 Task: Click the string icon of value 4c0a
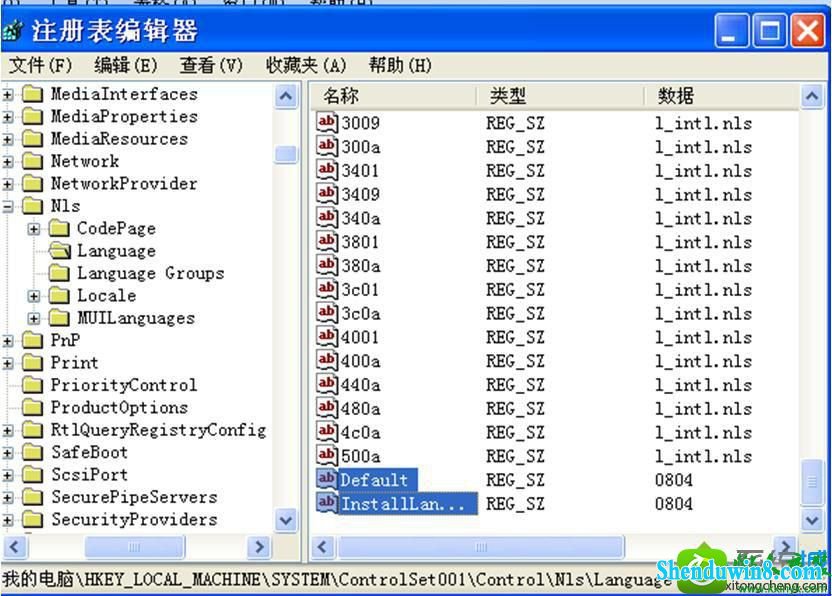coord(327,432)
